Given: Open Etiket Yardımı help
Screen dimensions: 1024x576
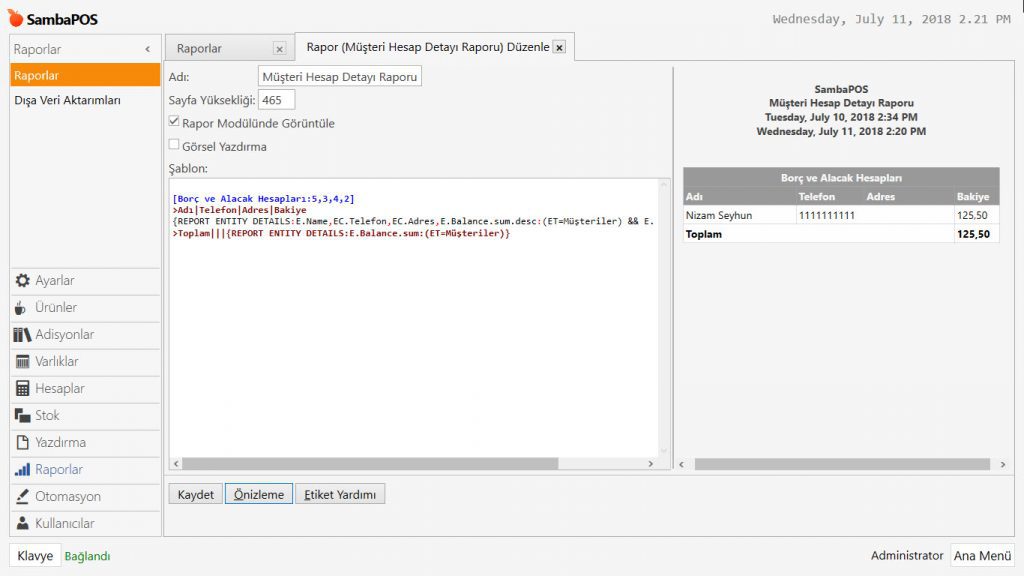Looking at the screenshot, I should click(339, 494).
